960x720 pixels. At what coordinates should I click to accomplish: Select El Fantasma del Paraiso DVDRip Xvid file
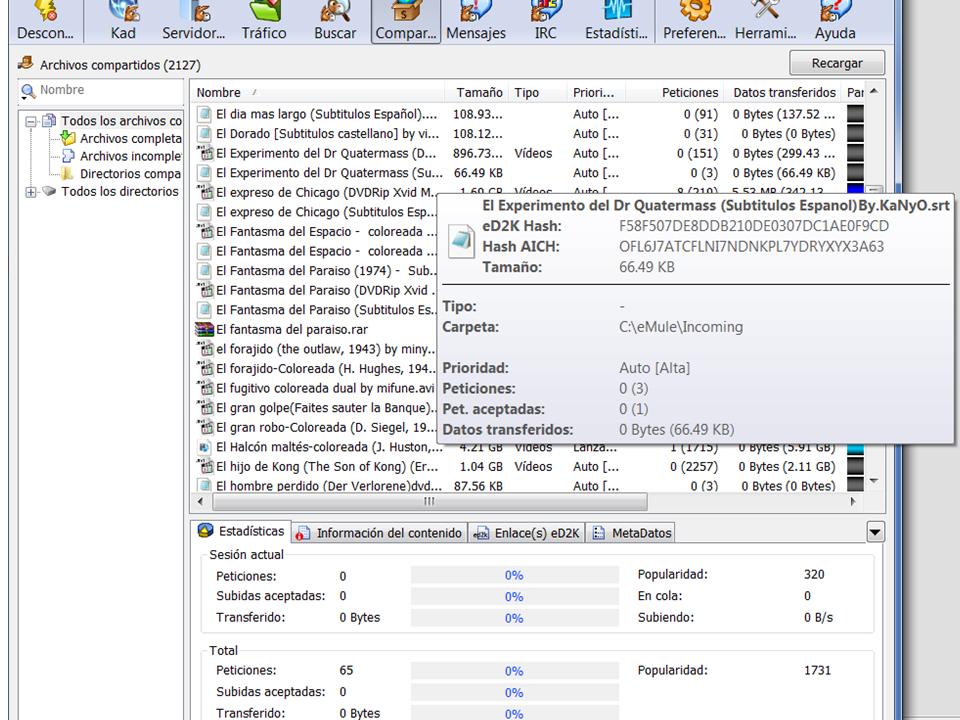[x=327, y=290]
